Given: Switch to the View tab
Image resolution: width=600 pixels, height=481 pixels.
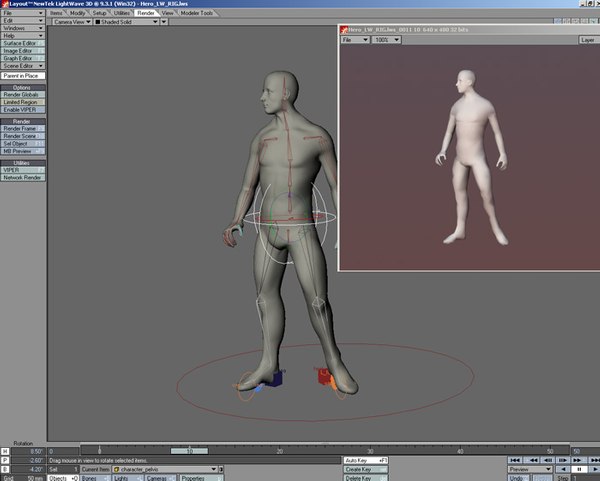Looking at the screenshot, I should pyautogui.click(x=168, y=13).
